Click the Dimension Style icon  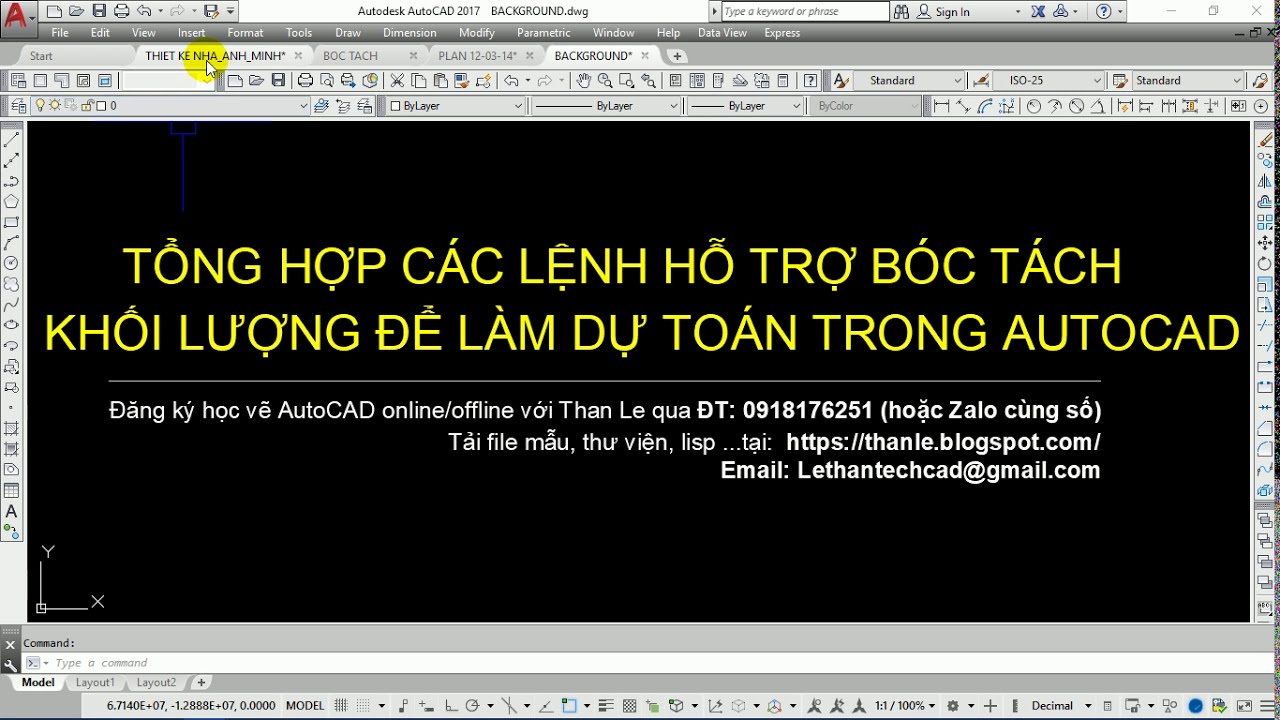click(x=981, y=80)
